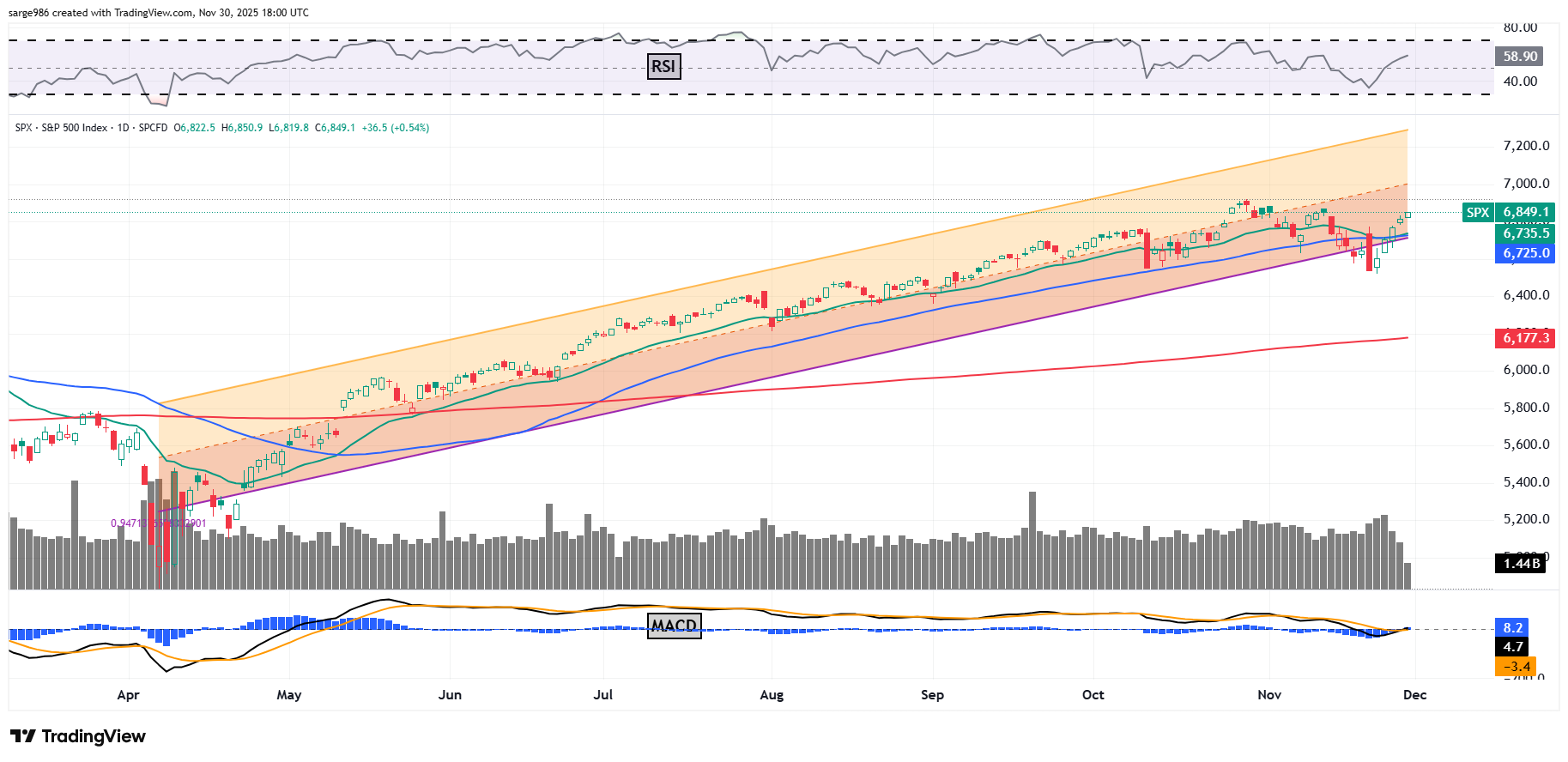Click the RSI 58.90 value tag
Screen dimensions: 1568x762
click(1519, 57)
